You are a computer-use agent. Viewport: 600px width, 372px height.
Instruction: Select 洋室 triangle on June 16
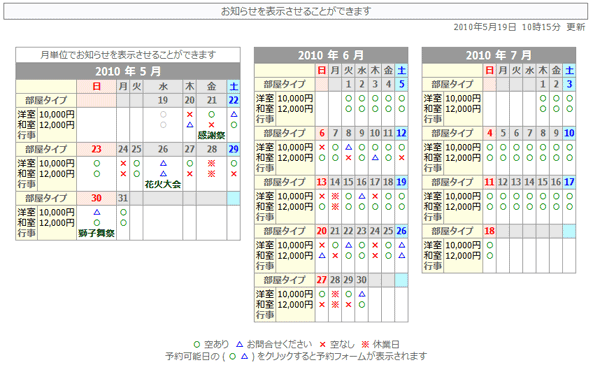(x=362, y=196)
